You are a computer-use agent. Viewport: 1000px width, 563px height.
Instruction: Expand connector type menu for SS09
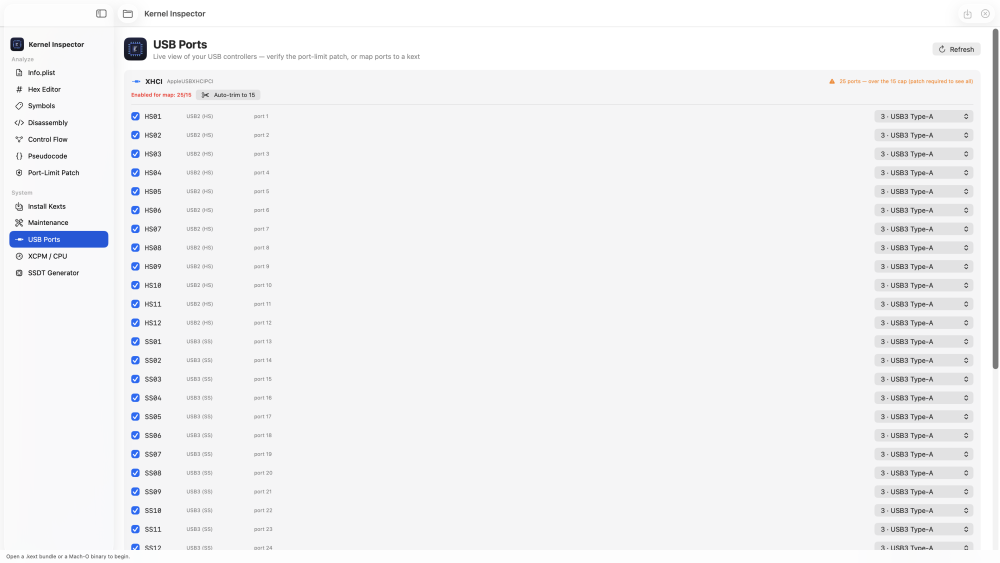(x=923, y=492)
